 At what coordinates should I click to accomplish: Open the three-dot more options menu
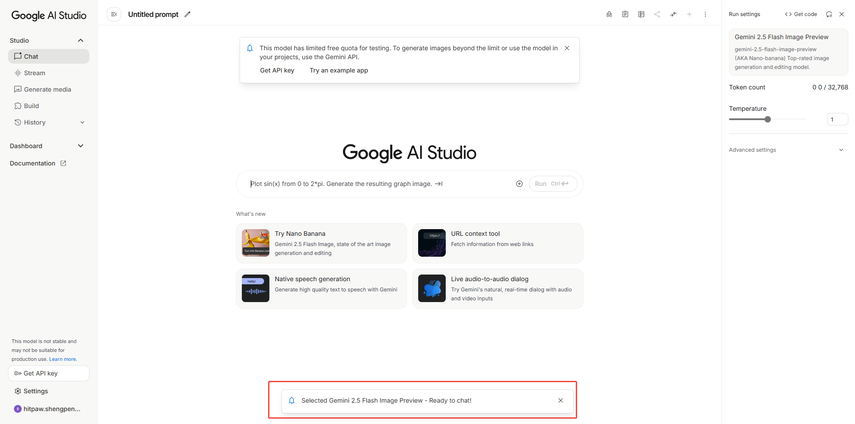click(x=705, y=15)
